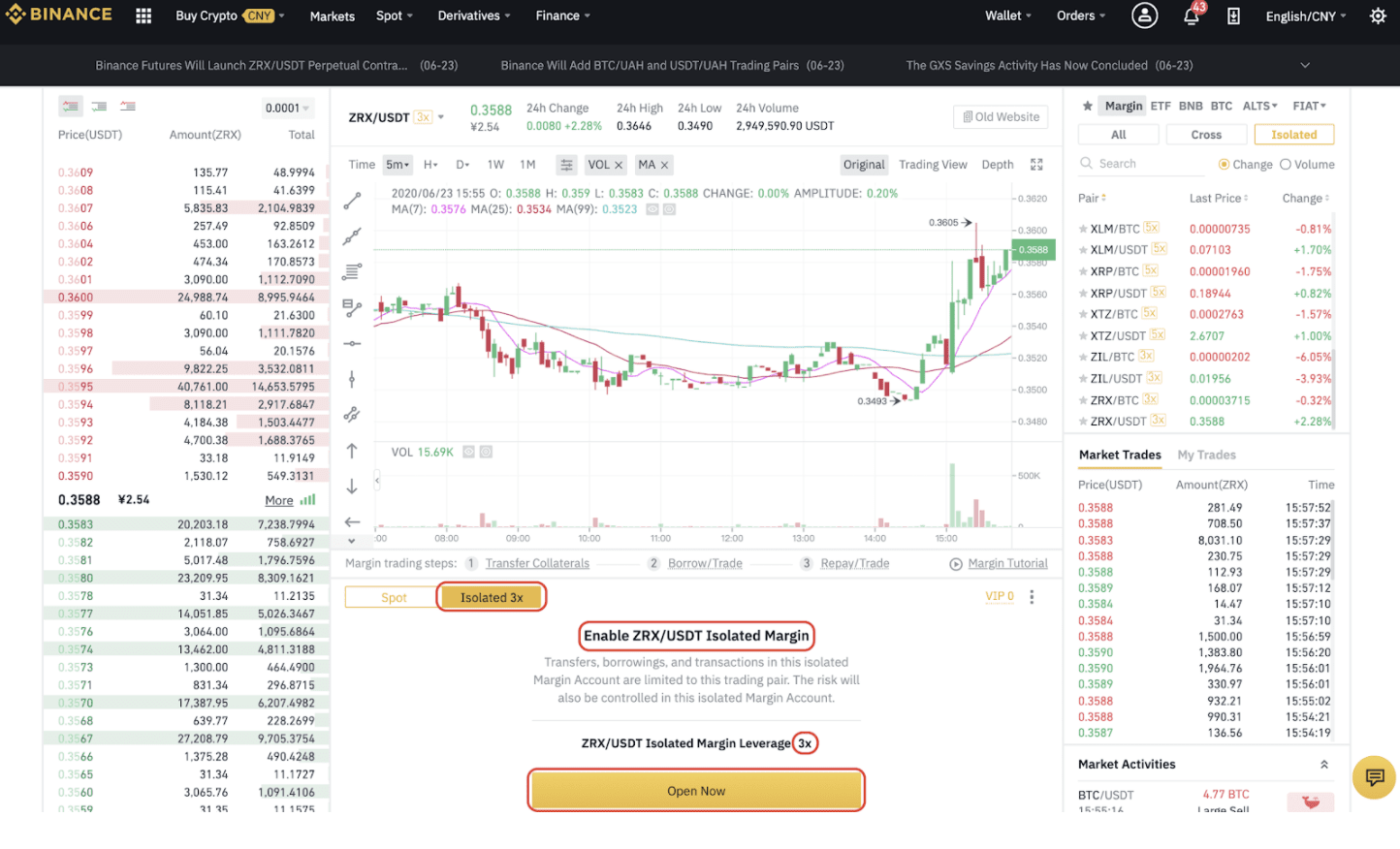Open the Wallet dropdown
This screenshot has width=1400, height=849.
click(x=1008, y=16)
